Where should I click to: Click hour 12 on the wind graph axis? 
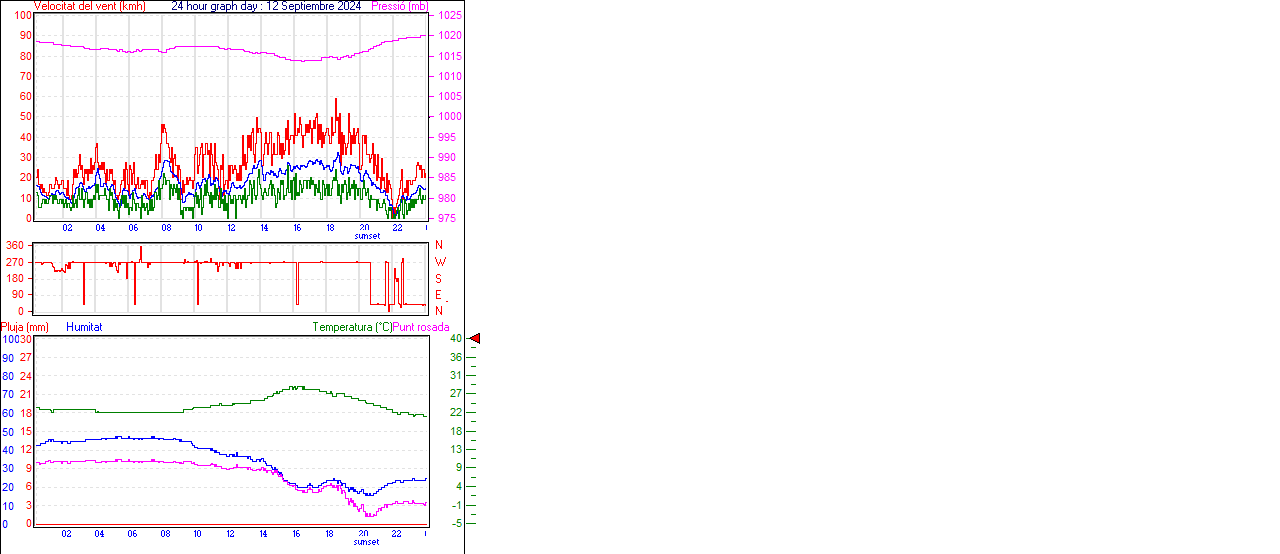click(231, 228)
